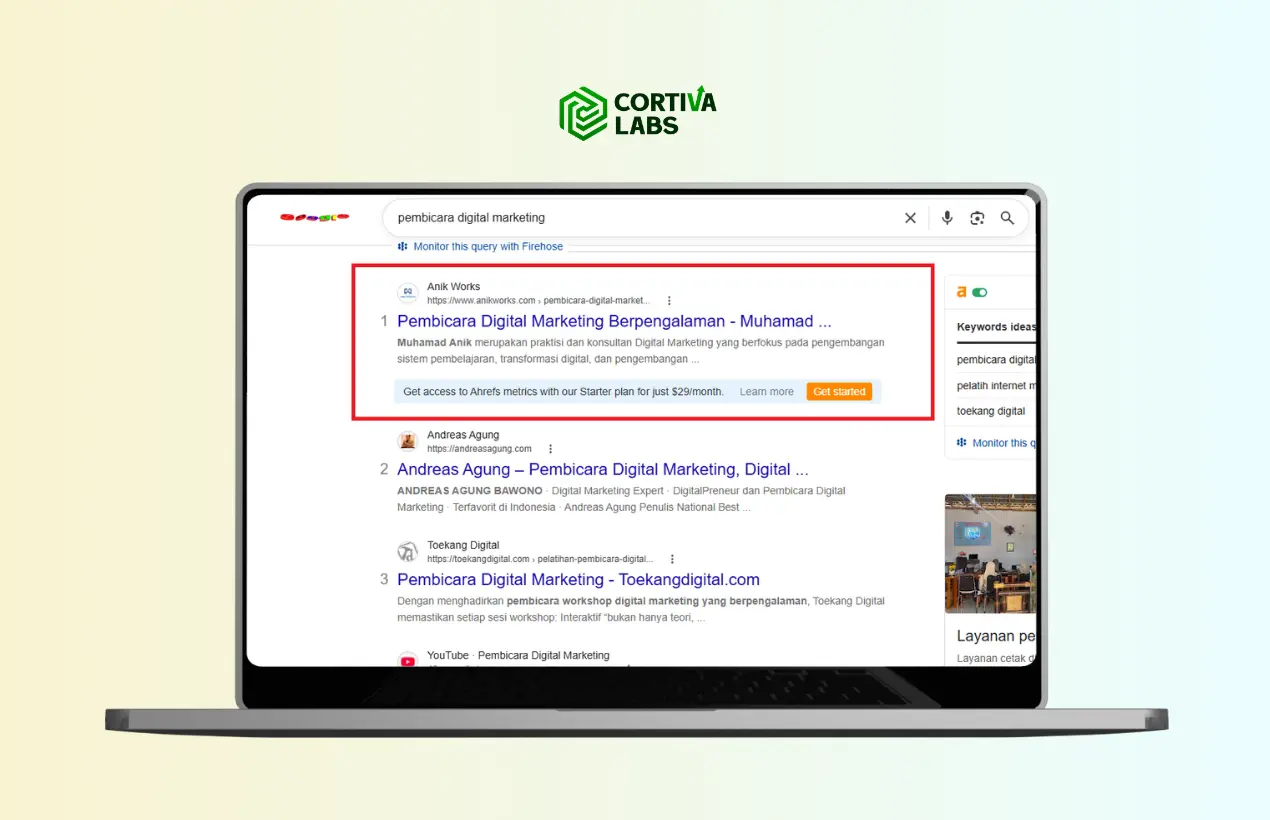1270x820 pixels.
Task: Click the Andreas Agung site favicon
Action: [407, 442]
